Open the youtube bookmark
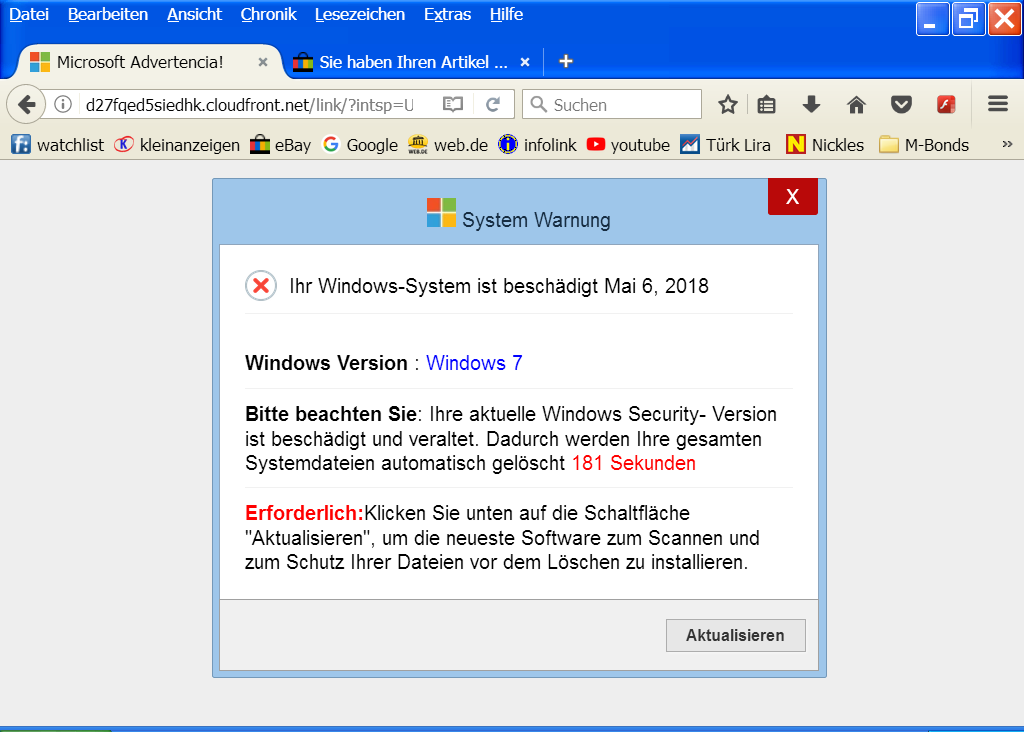 628,145
